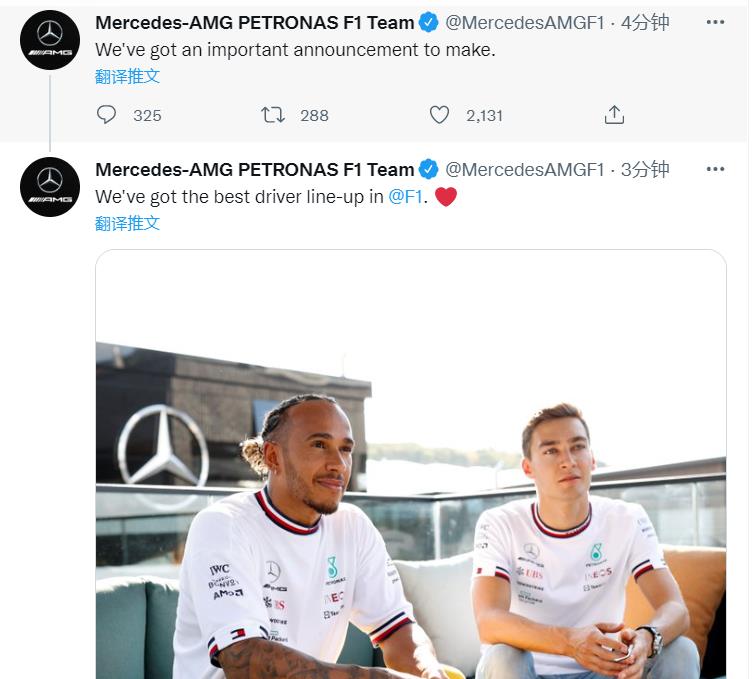The width and height of the screenshot is (756, 679).
Task: Click the Mercedes AMG avatar on second tweet
Action: coord(50,187)
